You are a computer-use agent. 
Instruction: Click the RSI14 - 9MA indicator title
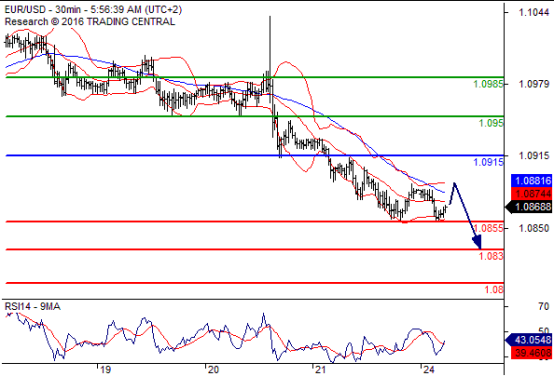33,307
